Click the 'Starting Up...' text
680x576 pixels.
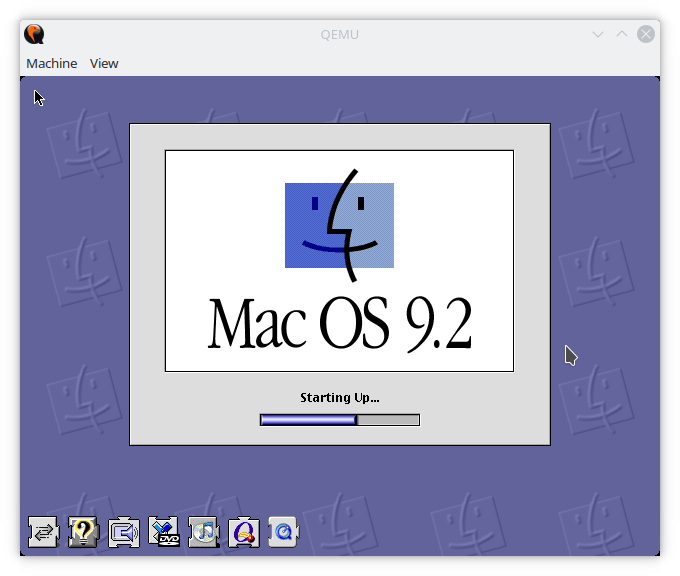[340, 398]
